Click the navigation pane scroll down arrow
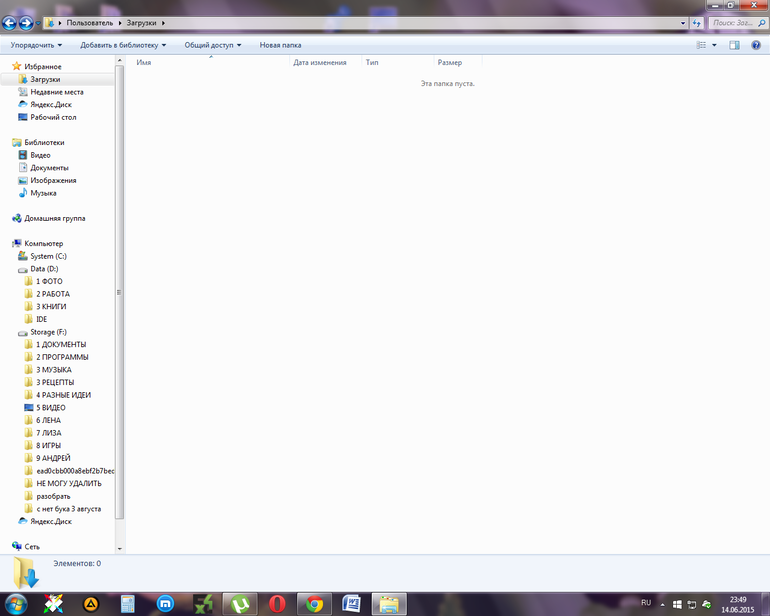 coord(119,549)
